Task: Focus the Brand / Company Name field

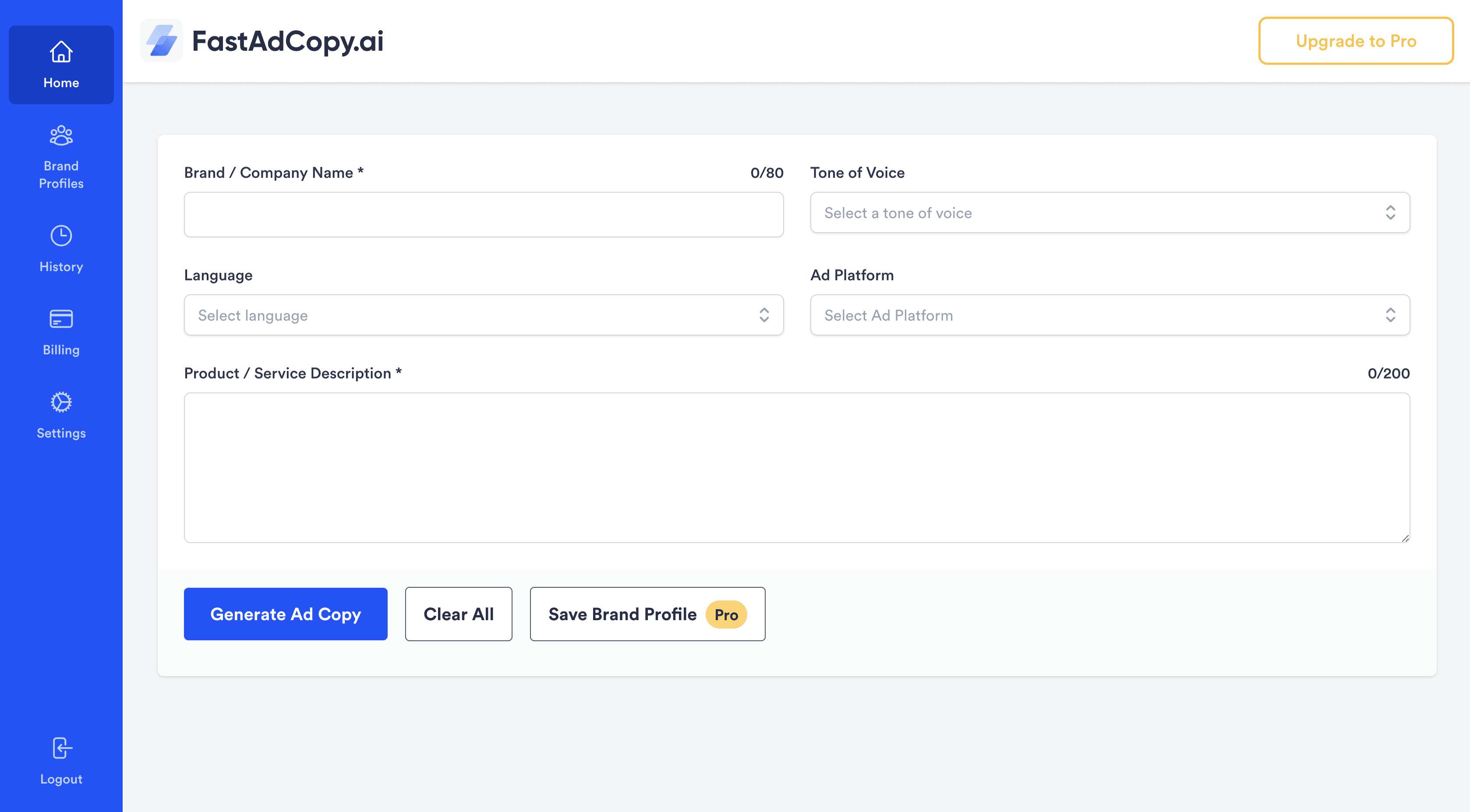Action: point(483,215)
